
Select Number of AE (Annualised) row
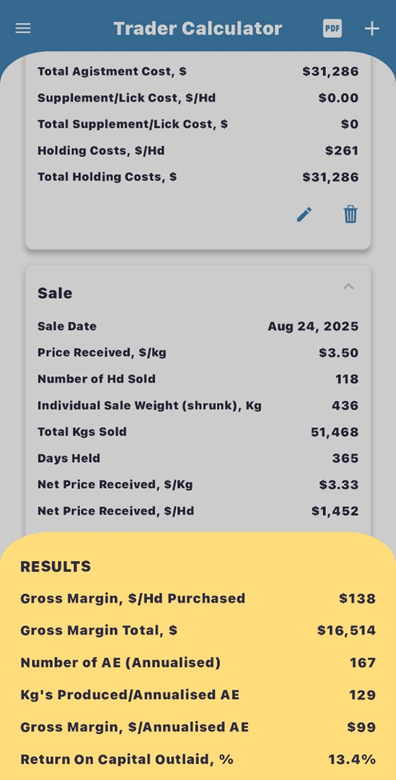click(x=198, y=663)
